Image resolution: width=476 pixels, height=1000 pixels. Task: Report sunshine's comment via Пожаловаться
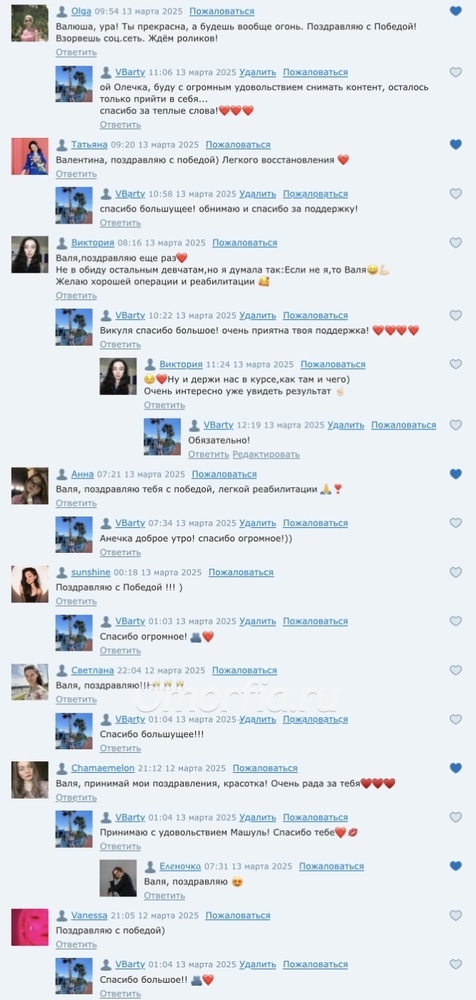tap(241, 572)
